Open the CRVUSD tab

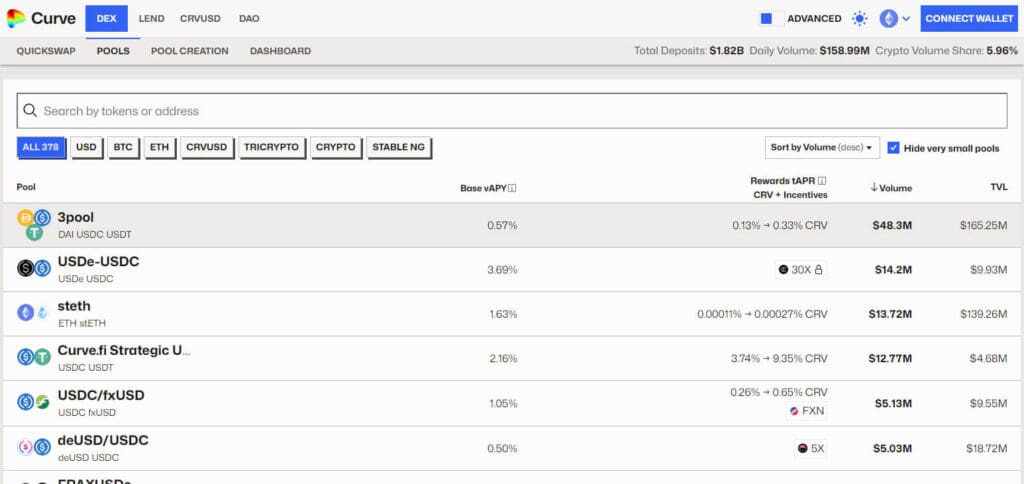(x=200, y=18)
